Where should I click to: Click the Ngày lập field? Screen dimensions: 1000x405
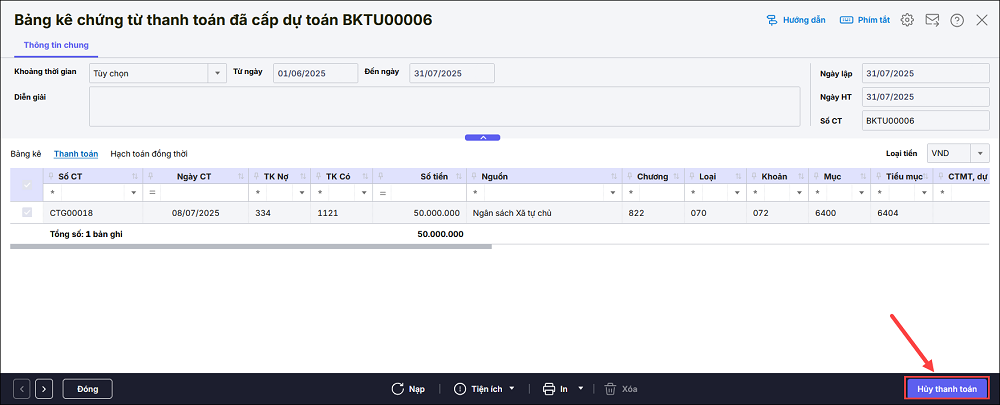coord(925,73)
